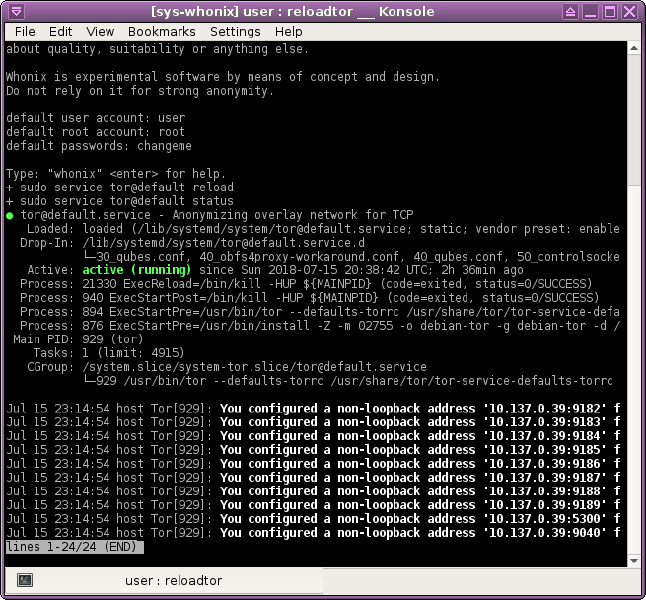Click 'sudo service tor@default reload' line

[x=120, y=187]
